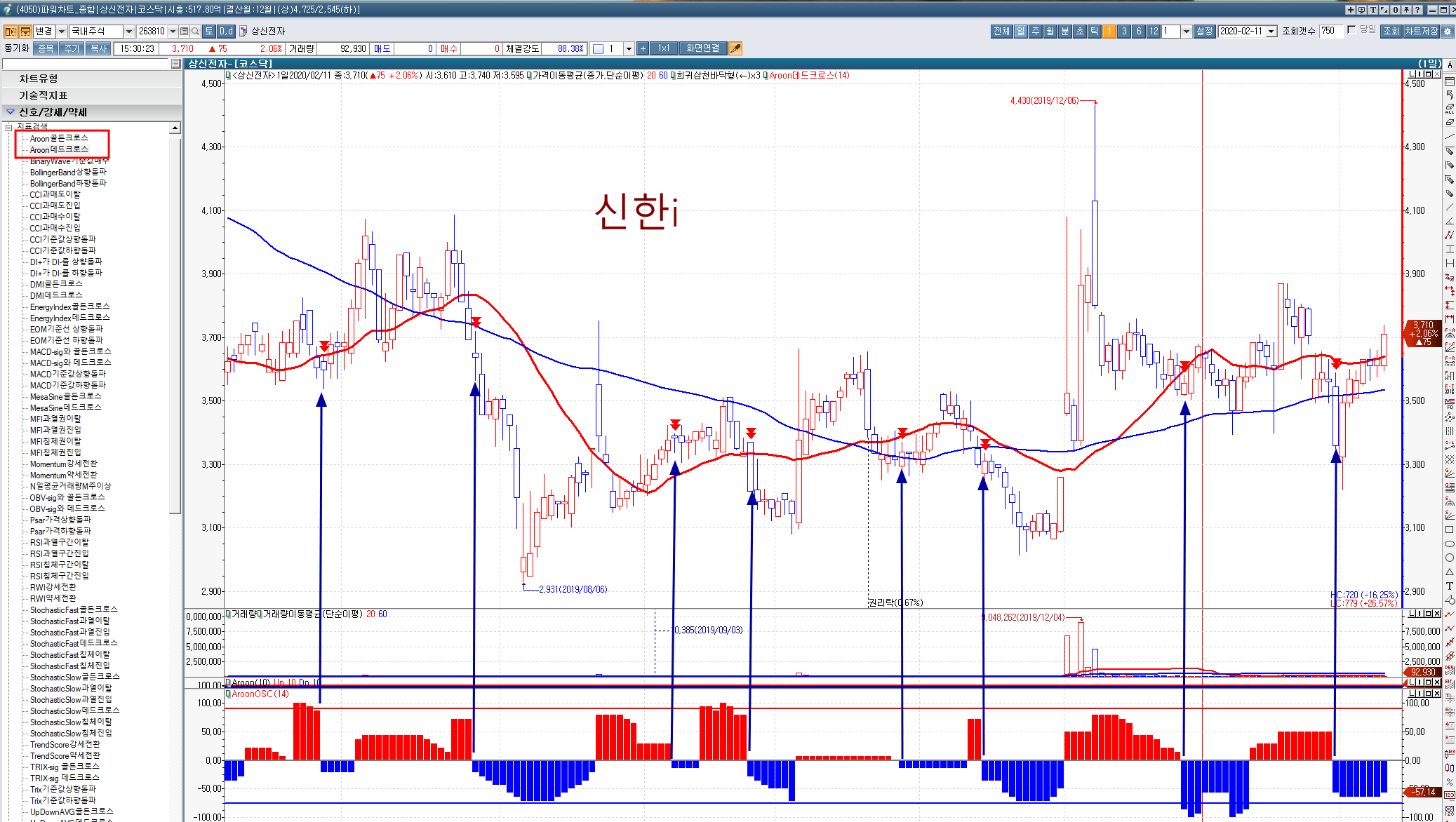The height and width of the screenshot is (822, 1456).
Task: Collapse the 지표검색 tree node
Action: tap(9, 127)
